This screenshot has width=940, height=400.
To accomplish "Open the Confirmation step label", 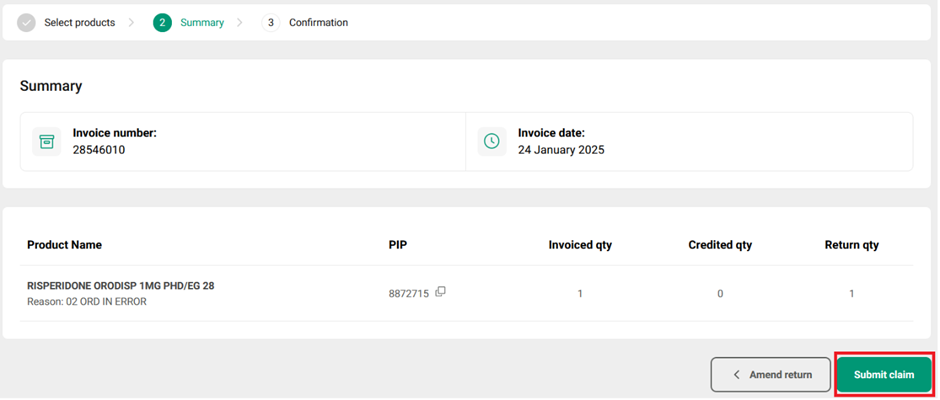I will click(318, 22).
